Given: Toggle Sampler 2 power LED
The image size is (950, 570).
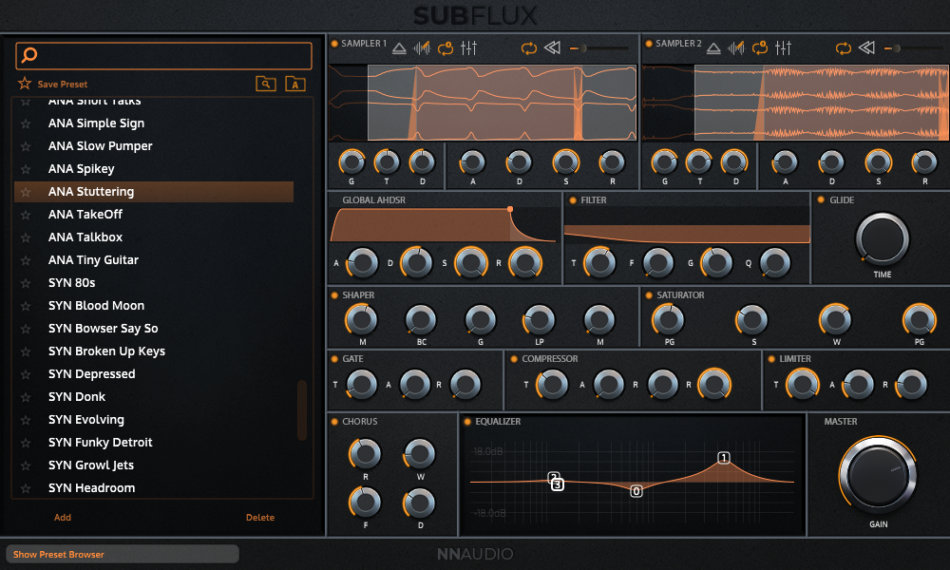Looking at the screenshot, I should pyautogui.click(x=649, y=44).
